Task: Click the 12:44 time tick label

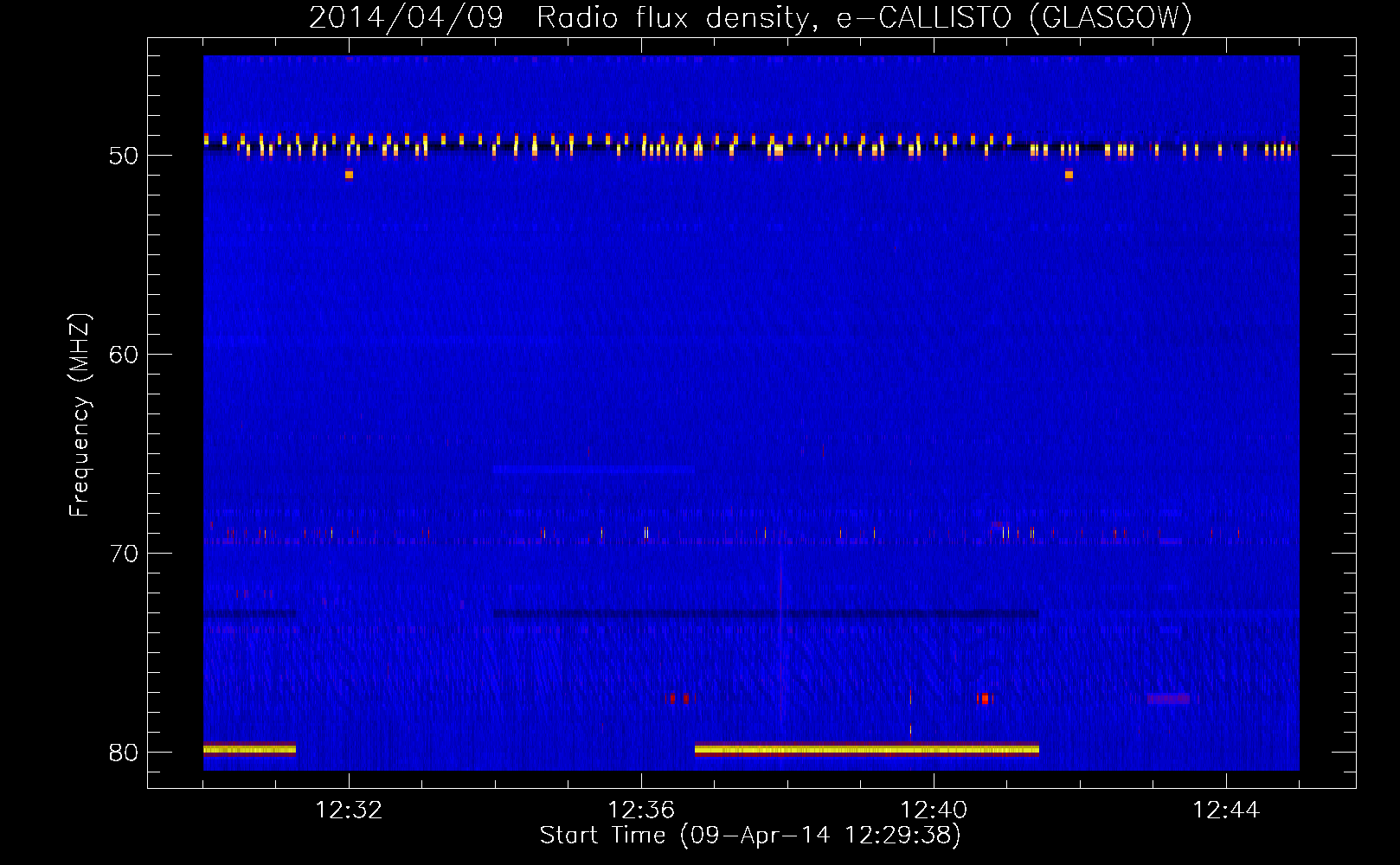Action: point(1226,810)
